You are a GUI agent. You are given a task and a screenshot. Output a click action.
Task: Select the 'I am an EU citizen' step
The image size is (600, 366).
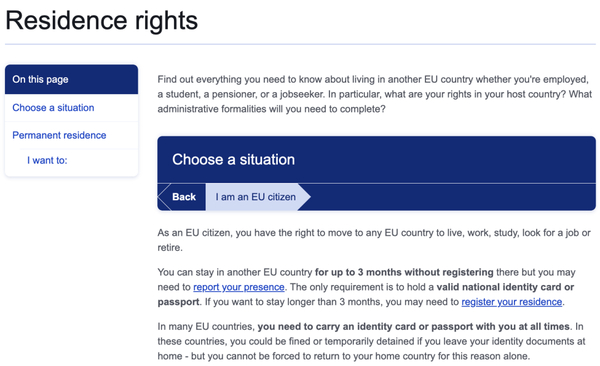click(255, 197)
